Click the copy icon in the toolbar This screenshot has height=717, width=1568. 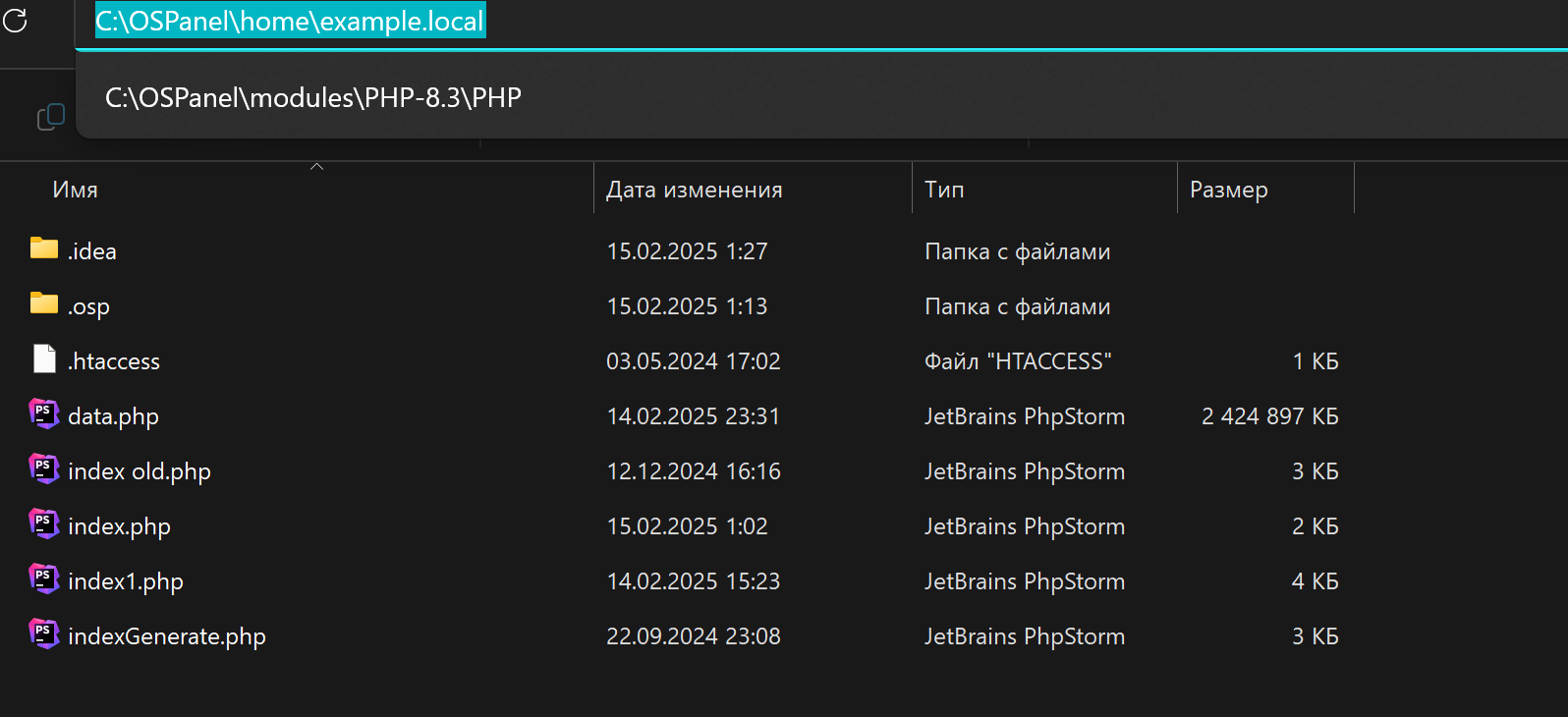(x=50, y=117)
